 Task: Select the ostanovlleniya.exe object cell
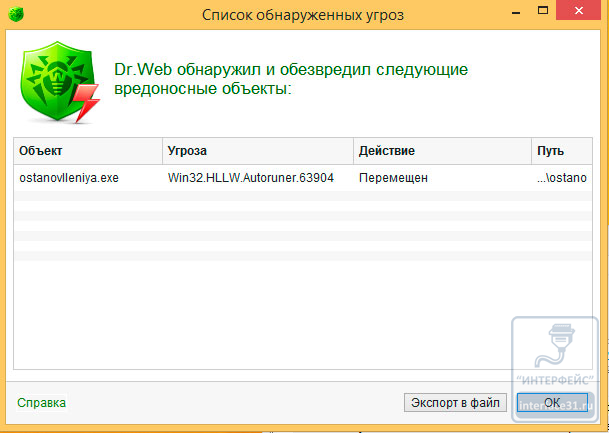(x=69, y=178)
